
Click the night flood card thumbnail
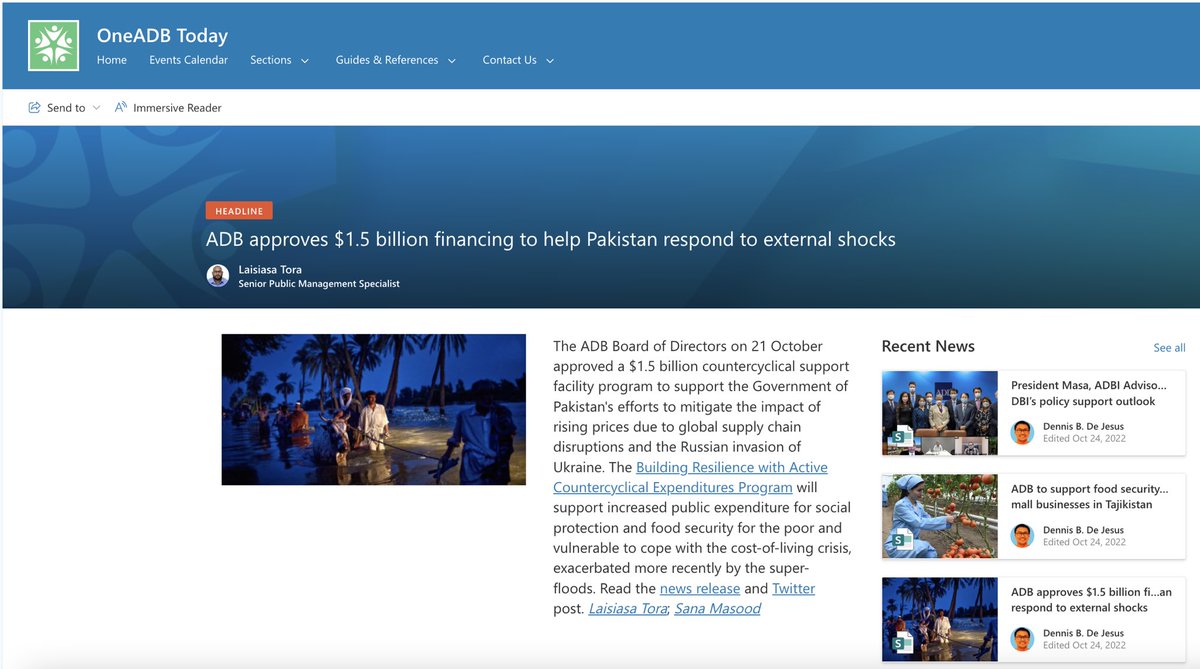click(x=940, y=619)
